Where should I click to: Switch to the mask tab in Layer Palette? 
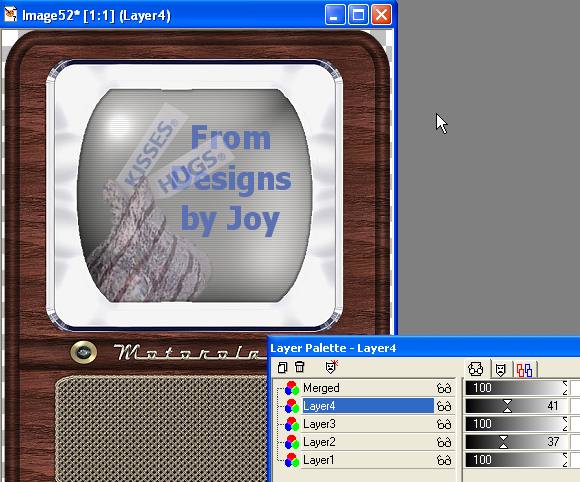[500, 369]
